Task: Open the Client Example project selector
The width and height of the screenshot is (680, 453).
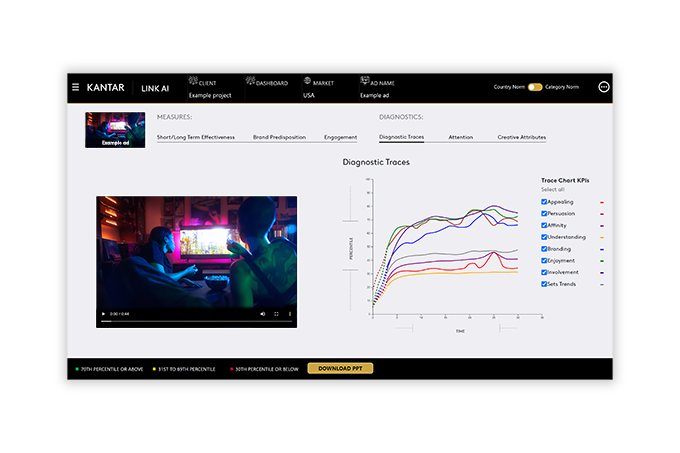Action: [209, 95]
